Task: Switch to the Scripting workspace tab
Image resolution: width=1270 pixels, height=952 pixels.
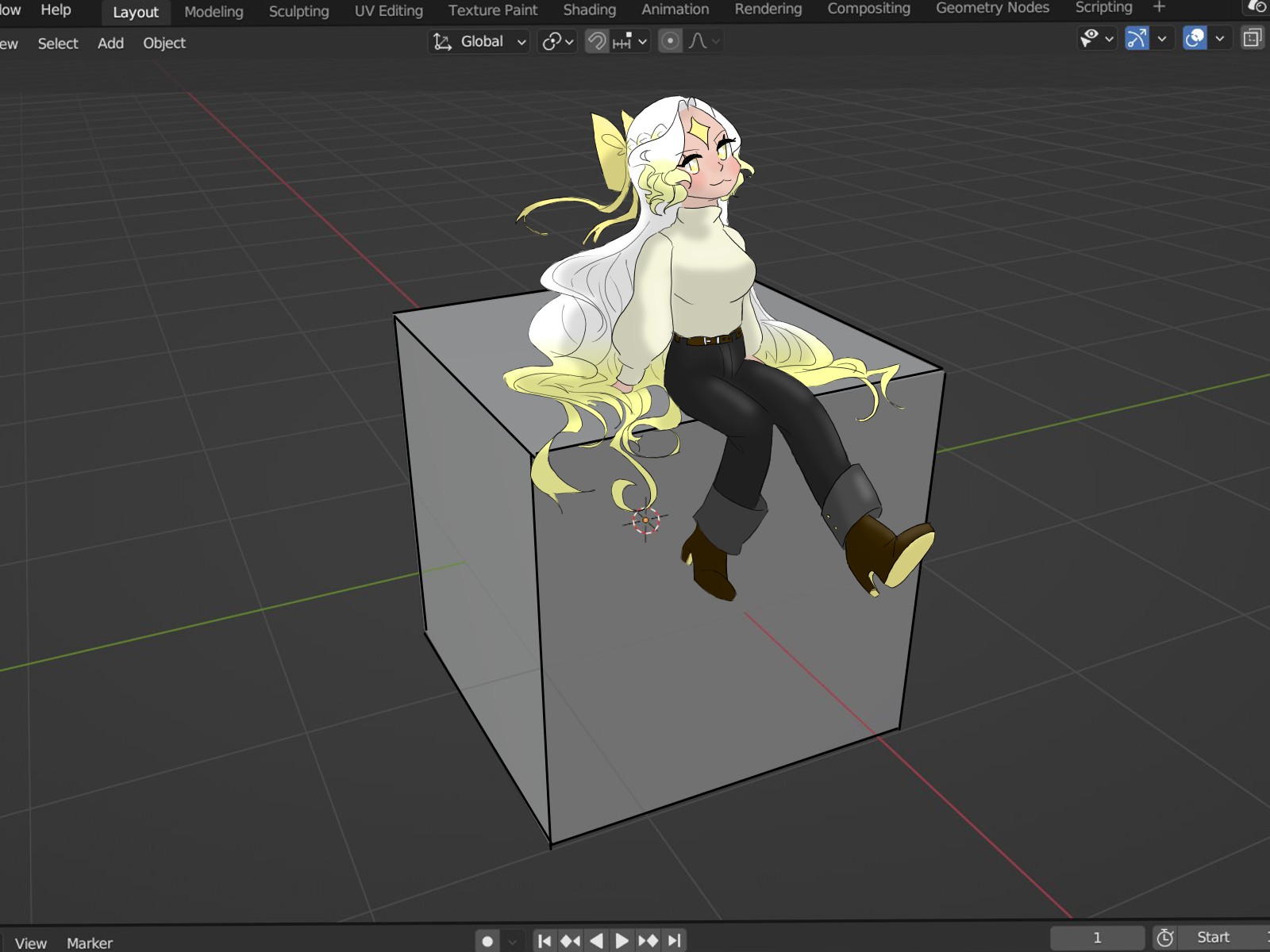Action: (x=1103, y=7)
